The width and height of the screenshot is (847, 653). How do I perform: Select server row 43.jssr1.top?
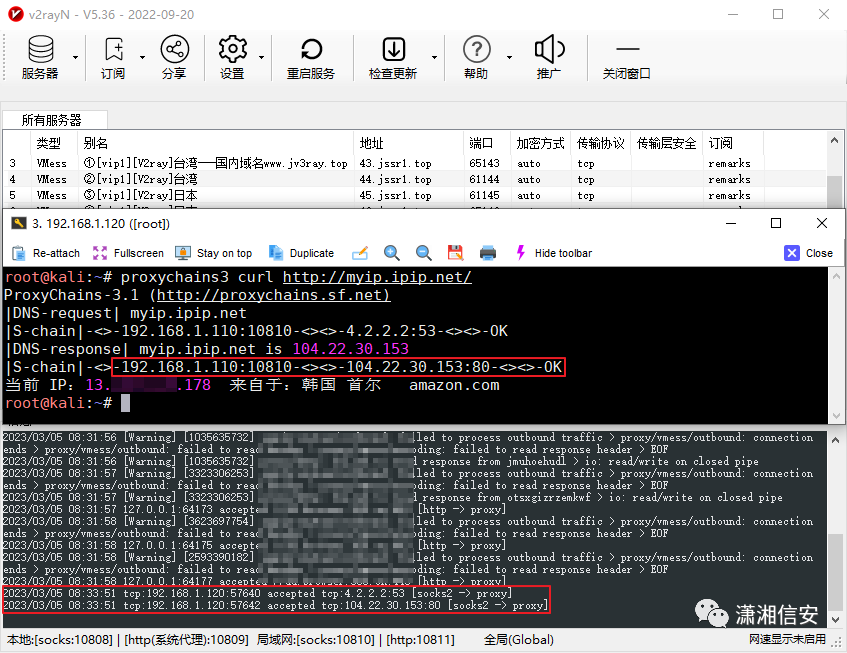click(x=415, y=163)
